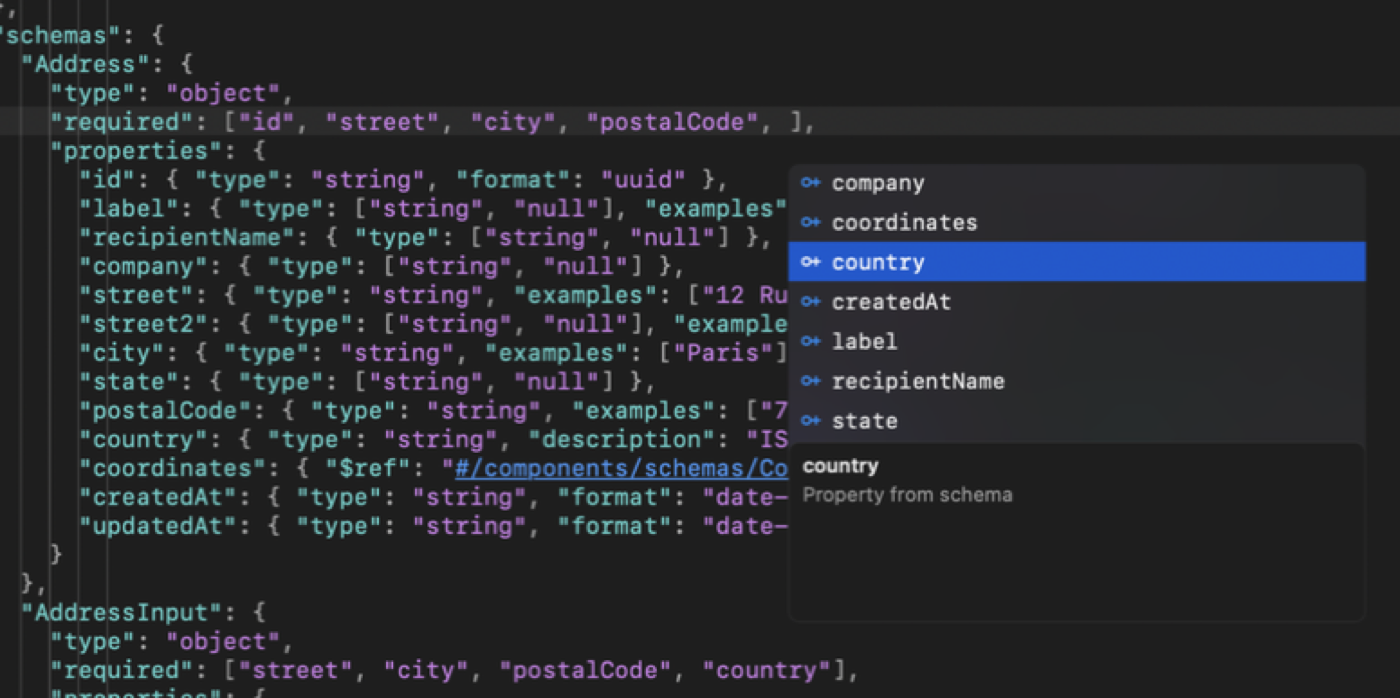Click the property icon next to label suggestion
The height and width of the screenshot is (698, 1400).
pyautogui.click(x=810, y=341)
